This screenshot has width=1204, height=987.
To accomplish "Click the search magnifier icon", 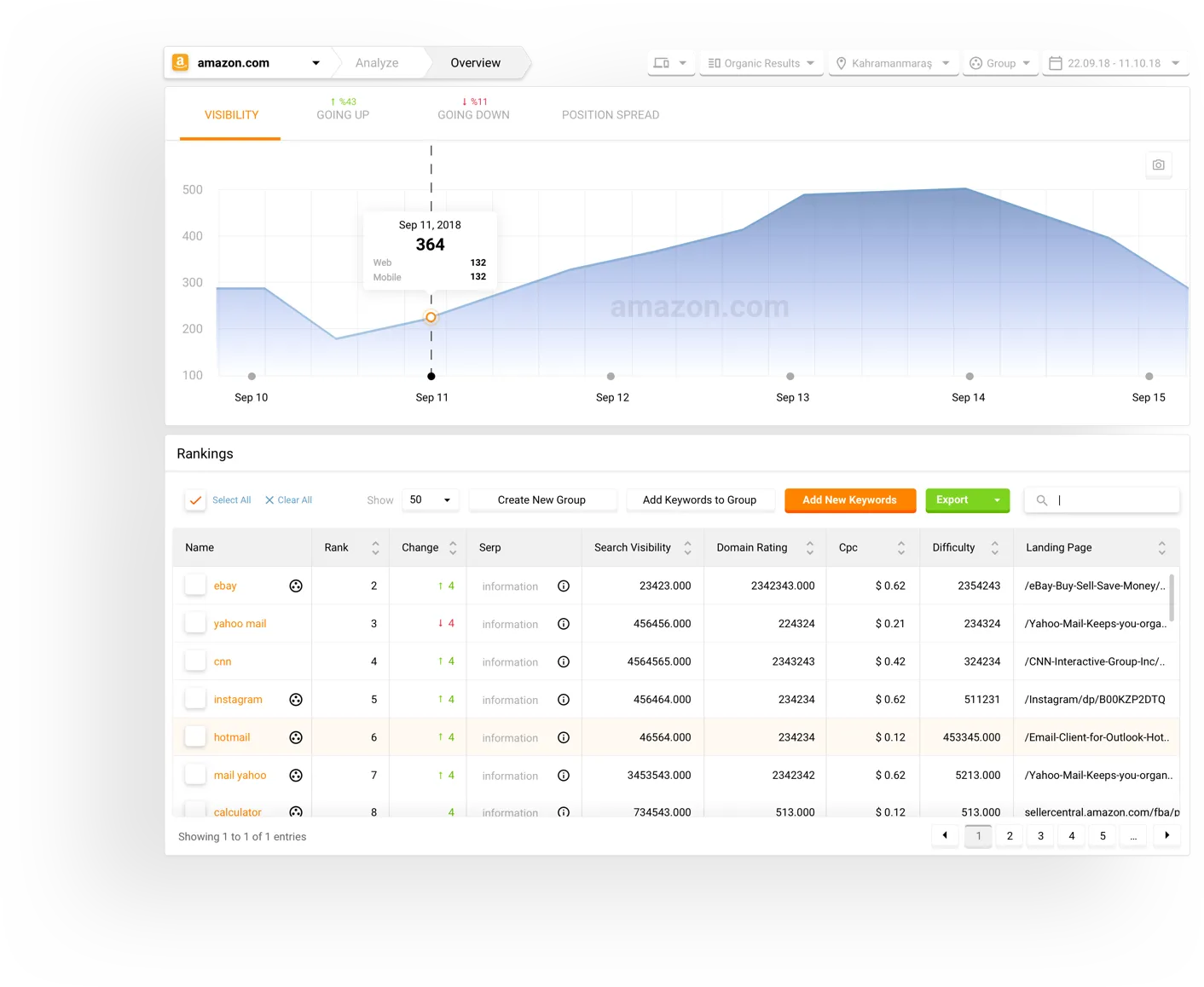I will click(x=1042, y=500).
